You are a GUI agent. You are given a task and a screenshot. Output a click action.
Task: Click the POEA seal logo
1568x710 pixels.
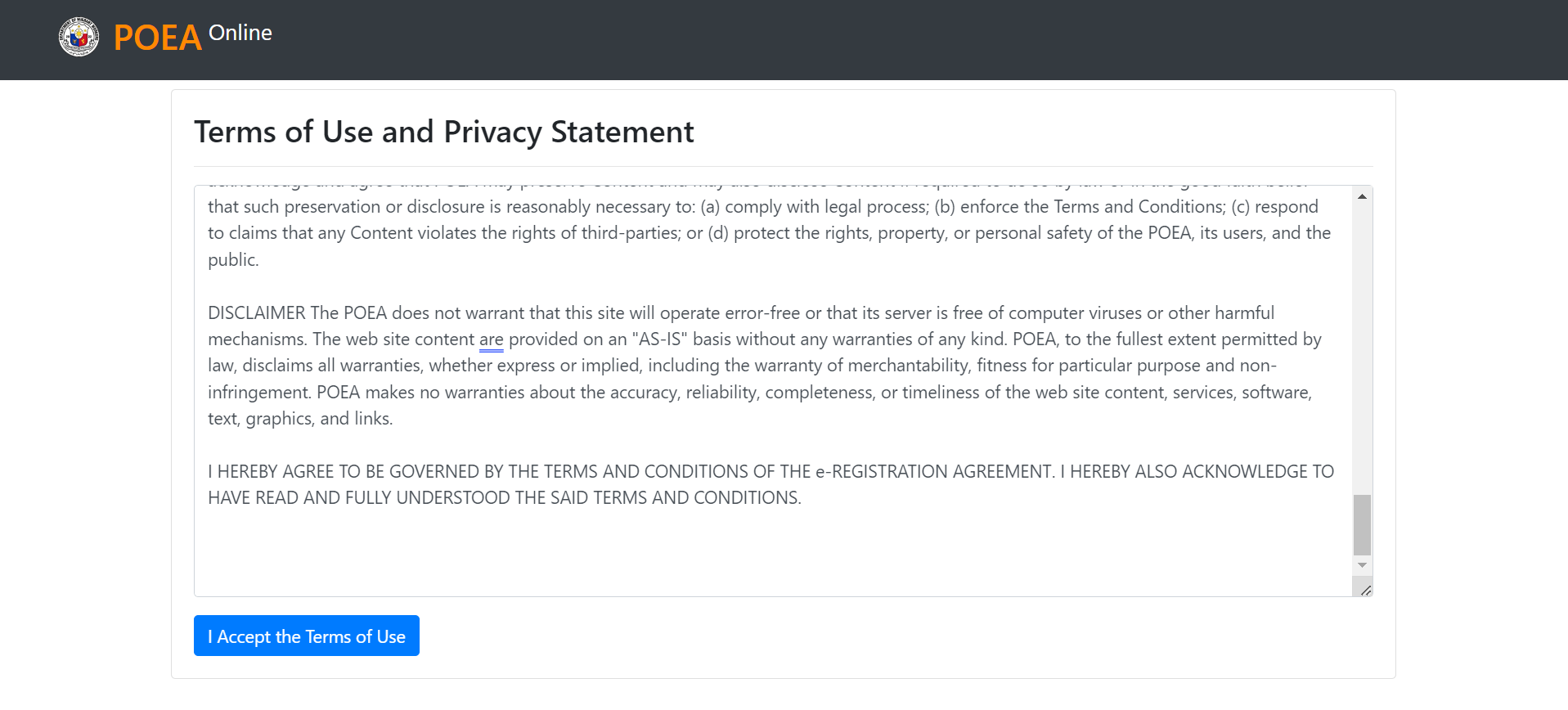click(79, 37)
